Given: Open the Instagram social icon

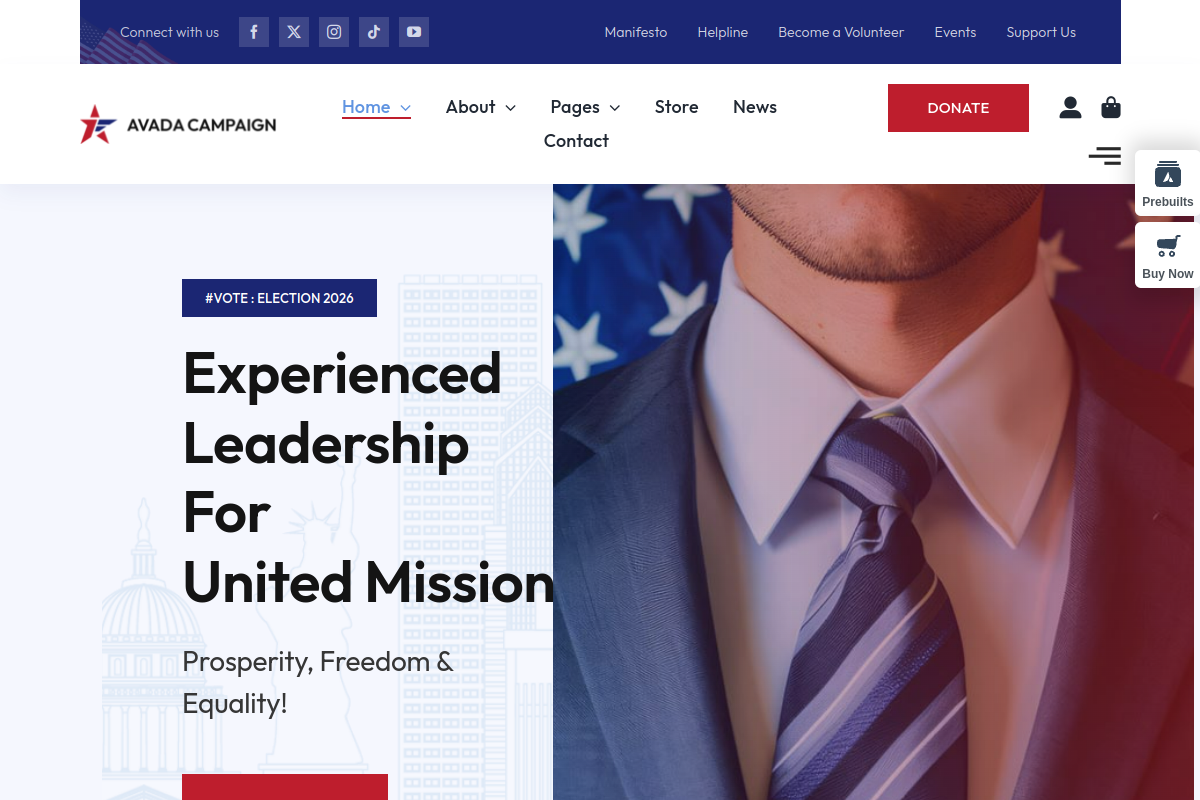Looking at the screenshot, I should coord(334,32).
